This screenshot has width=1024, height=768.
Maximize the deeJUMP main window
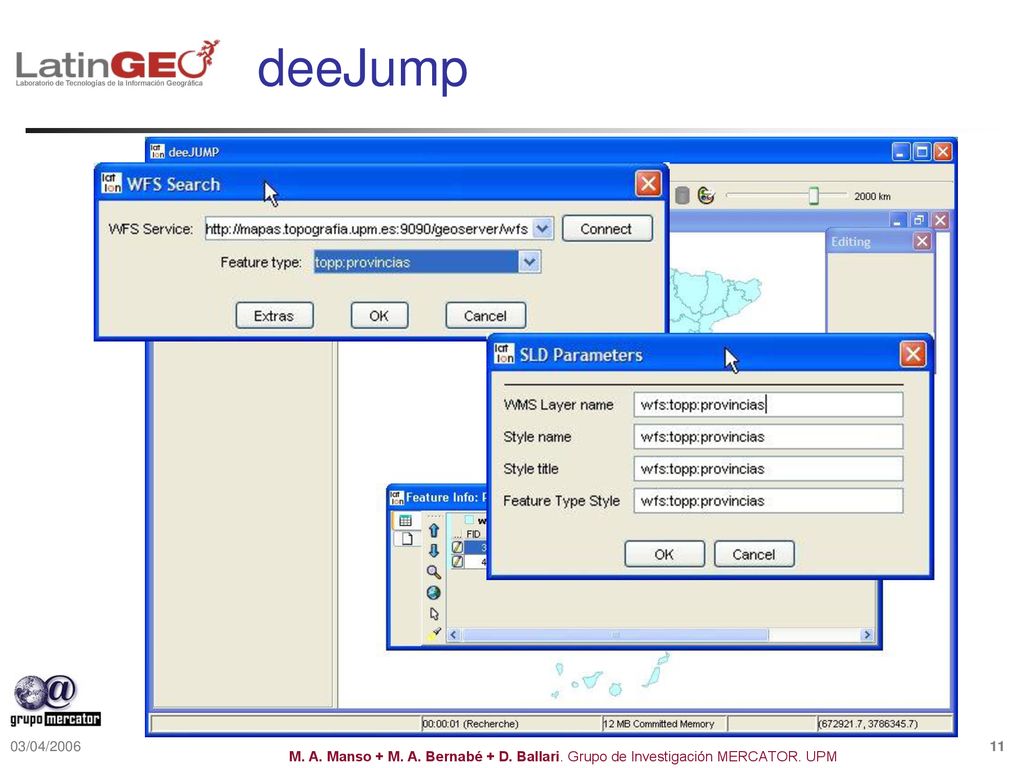(921, 152)
